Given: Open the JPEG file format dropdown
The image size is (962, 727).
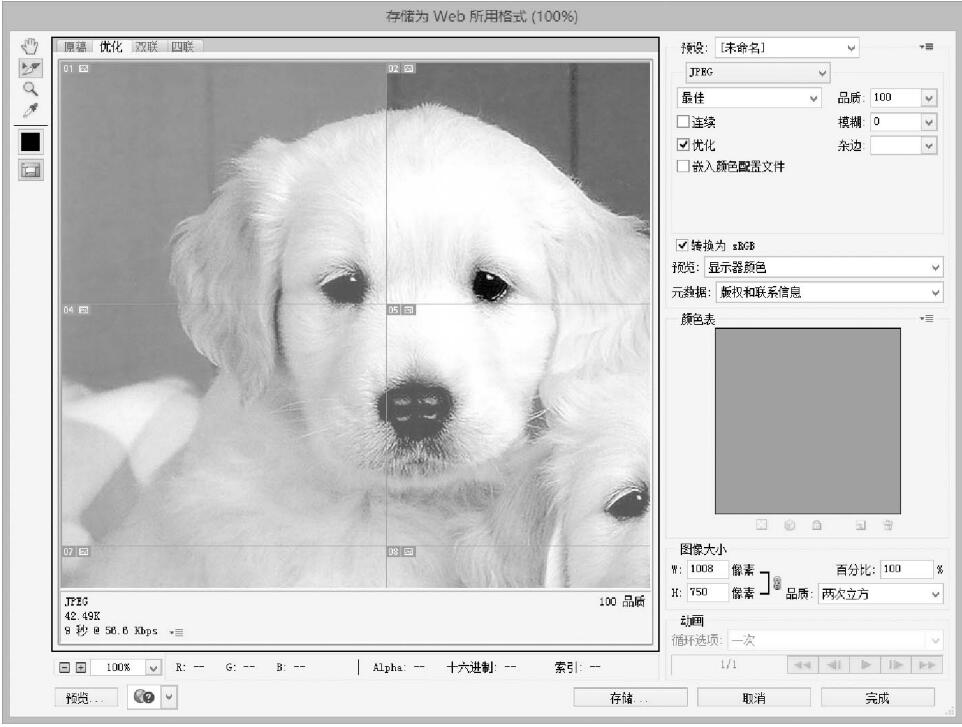Looking at the screenshot, I should tap(758, 73).
